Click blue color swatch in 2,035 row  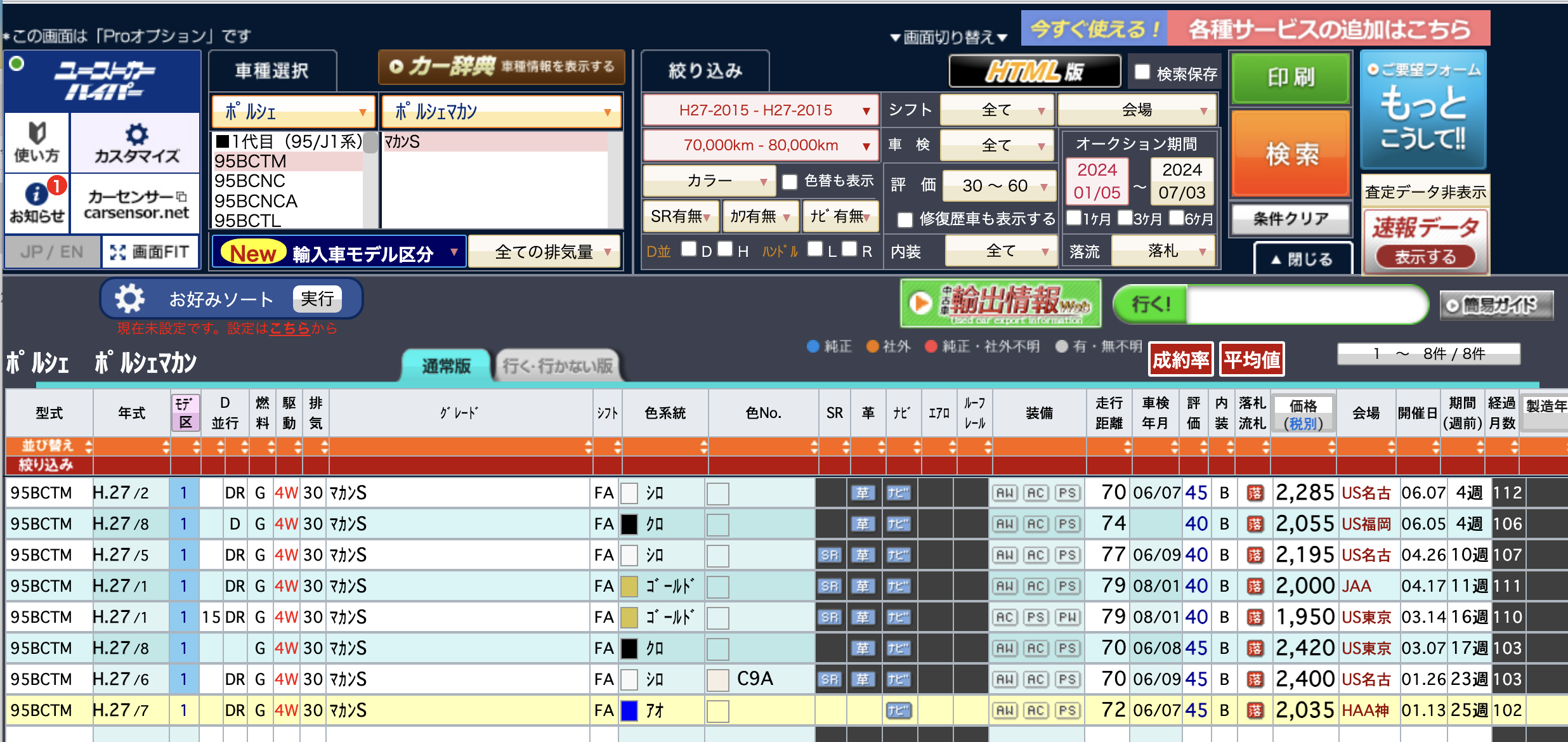pyautogui.click(x=629, y=711)
